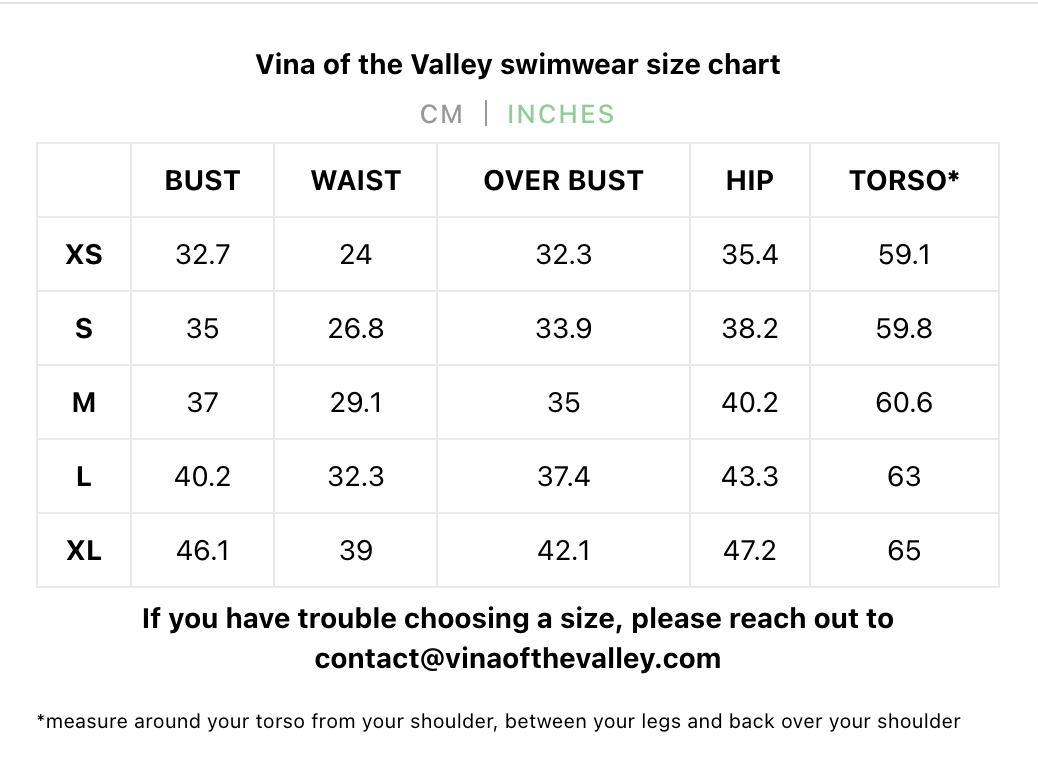Screen dimensions: 1038x766
Task: Click the OVER BUST column header
Action: click(563, 180)
